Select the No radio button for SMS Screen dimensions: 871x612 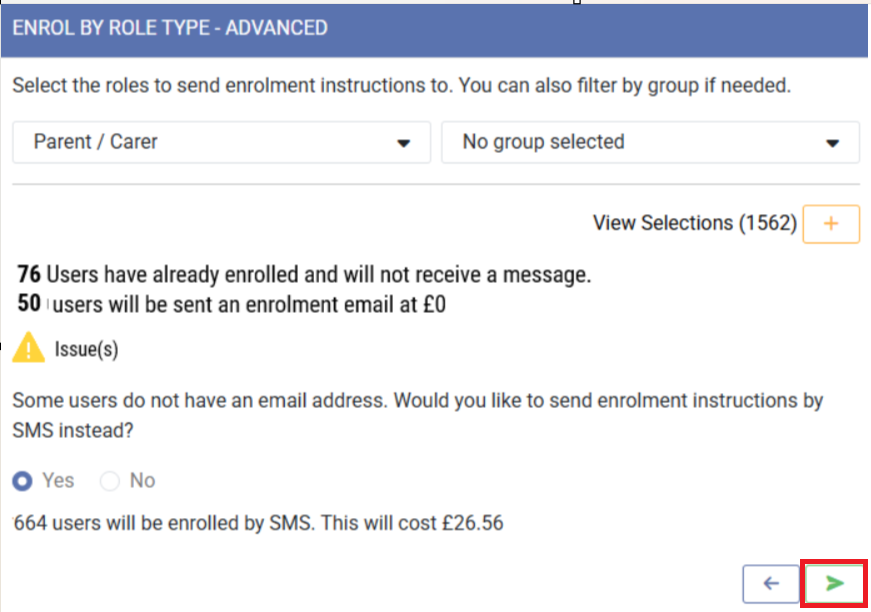110,481
